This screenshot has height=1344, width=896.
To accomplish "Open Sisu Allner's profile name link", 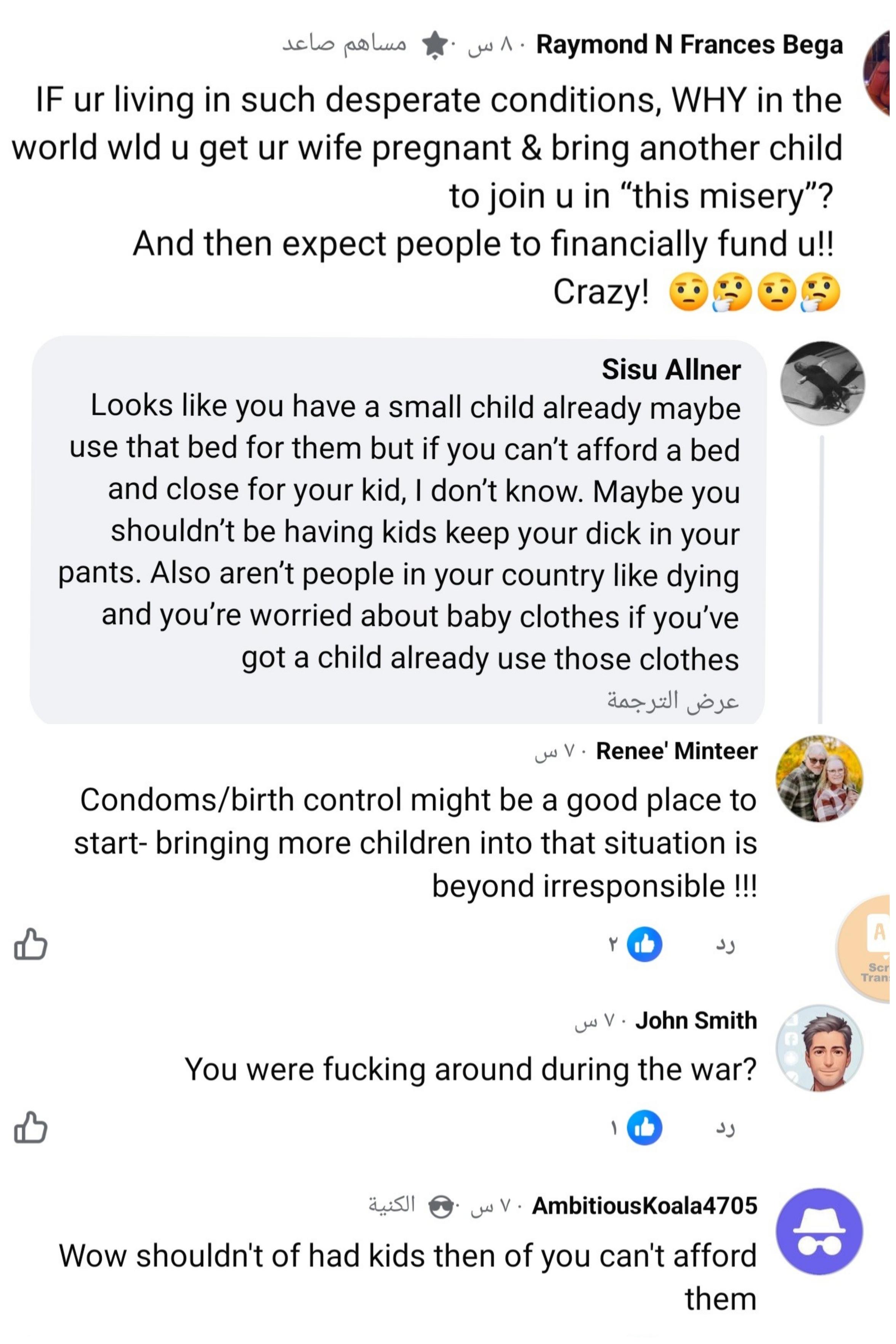I will 672,370.
